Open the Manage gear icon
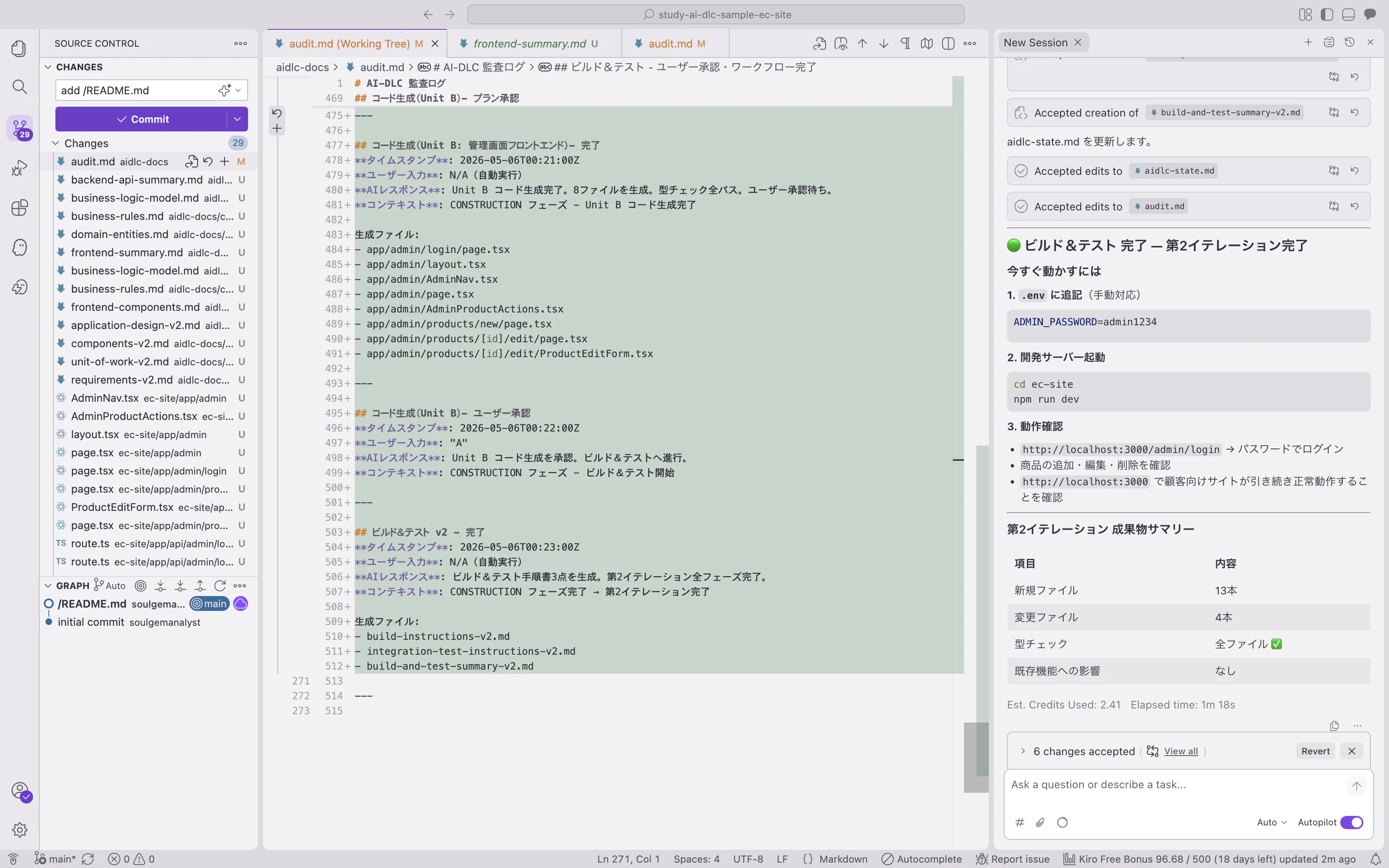 [19, 830]
